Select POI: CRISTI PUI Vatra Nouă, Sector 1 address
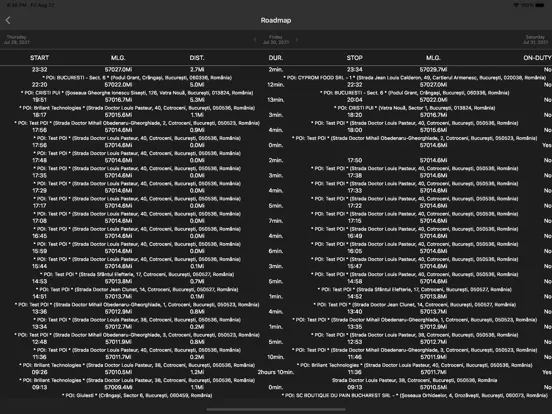Screen dimensions: 552x414 [415, 108]
